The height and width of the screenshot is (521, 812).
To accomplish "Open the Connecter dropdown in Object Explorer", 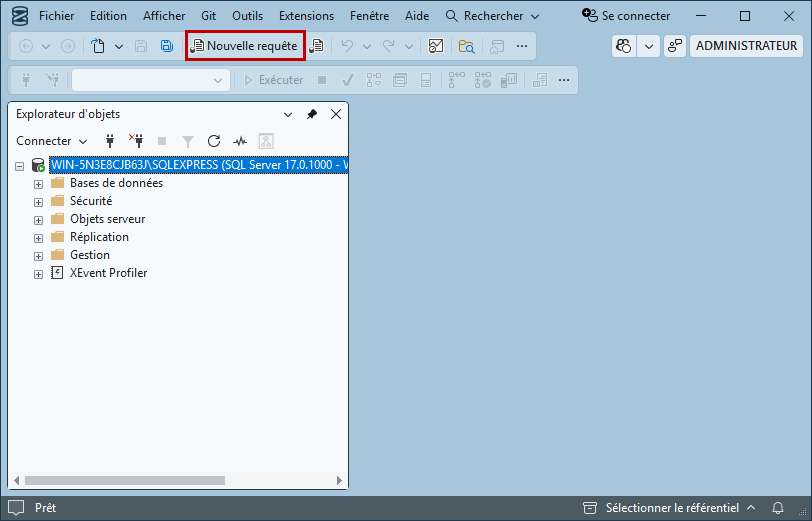I will pos(52,141).
